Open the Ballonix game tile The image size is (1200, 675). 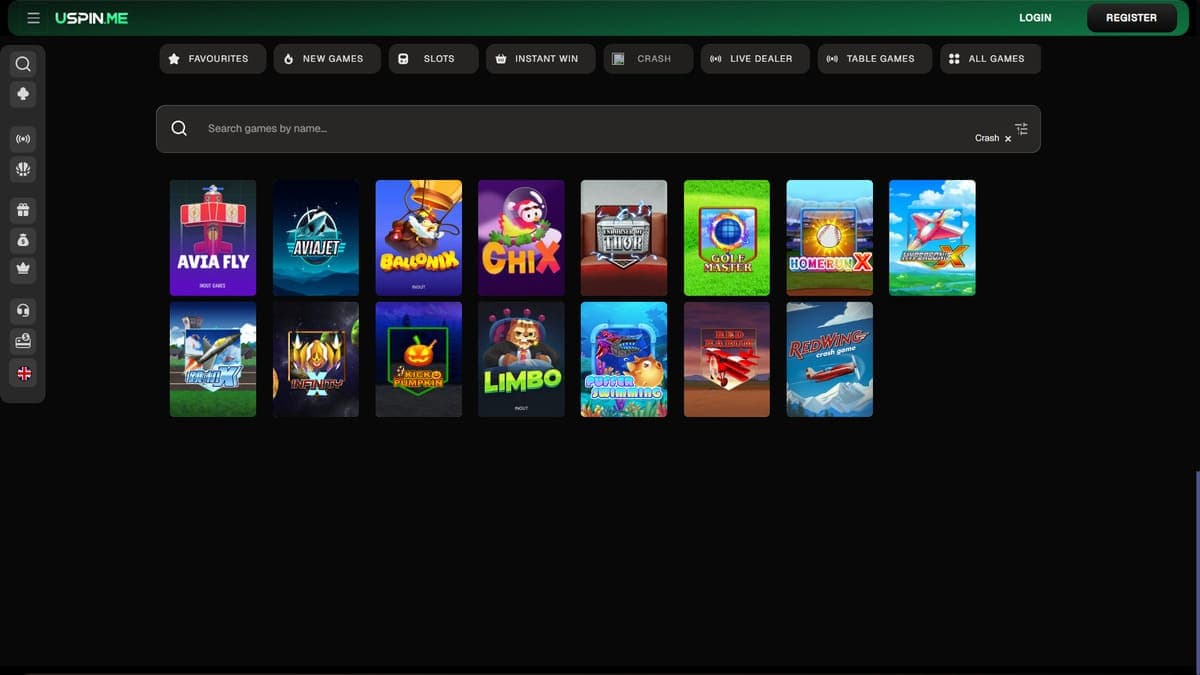point(419,238)
